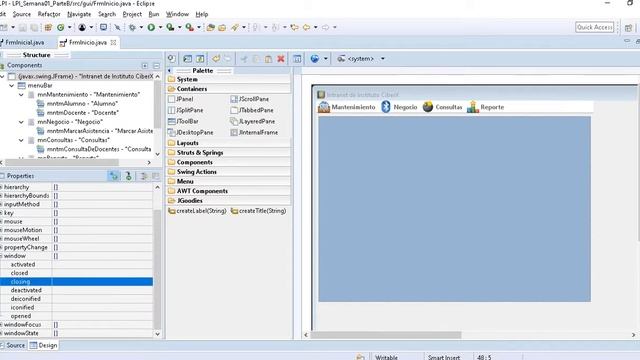Select JTabbedPane in the palette
The width and height of the screenshot is (640, 360).
252,110
